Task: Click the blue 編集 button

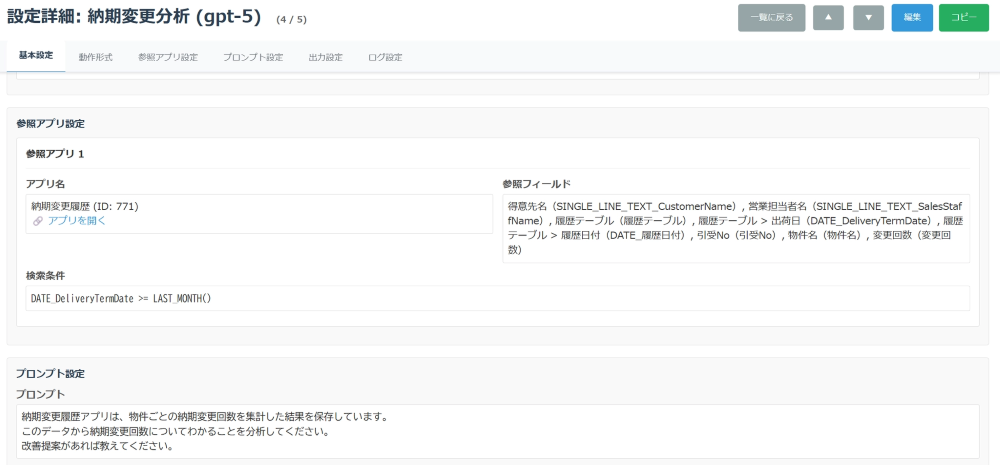Action: [x=912, y=18]
